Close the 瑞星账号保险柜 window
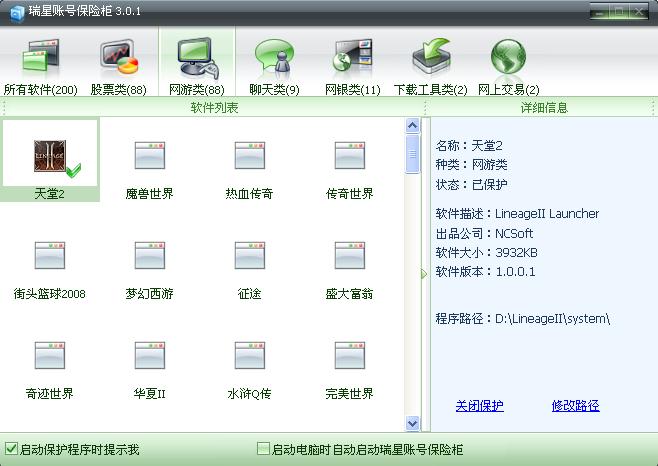Image resolution: width=658 pixels, height=466 pixels. point(639,11)
